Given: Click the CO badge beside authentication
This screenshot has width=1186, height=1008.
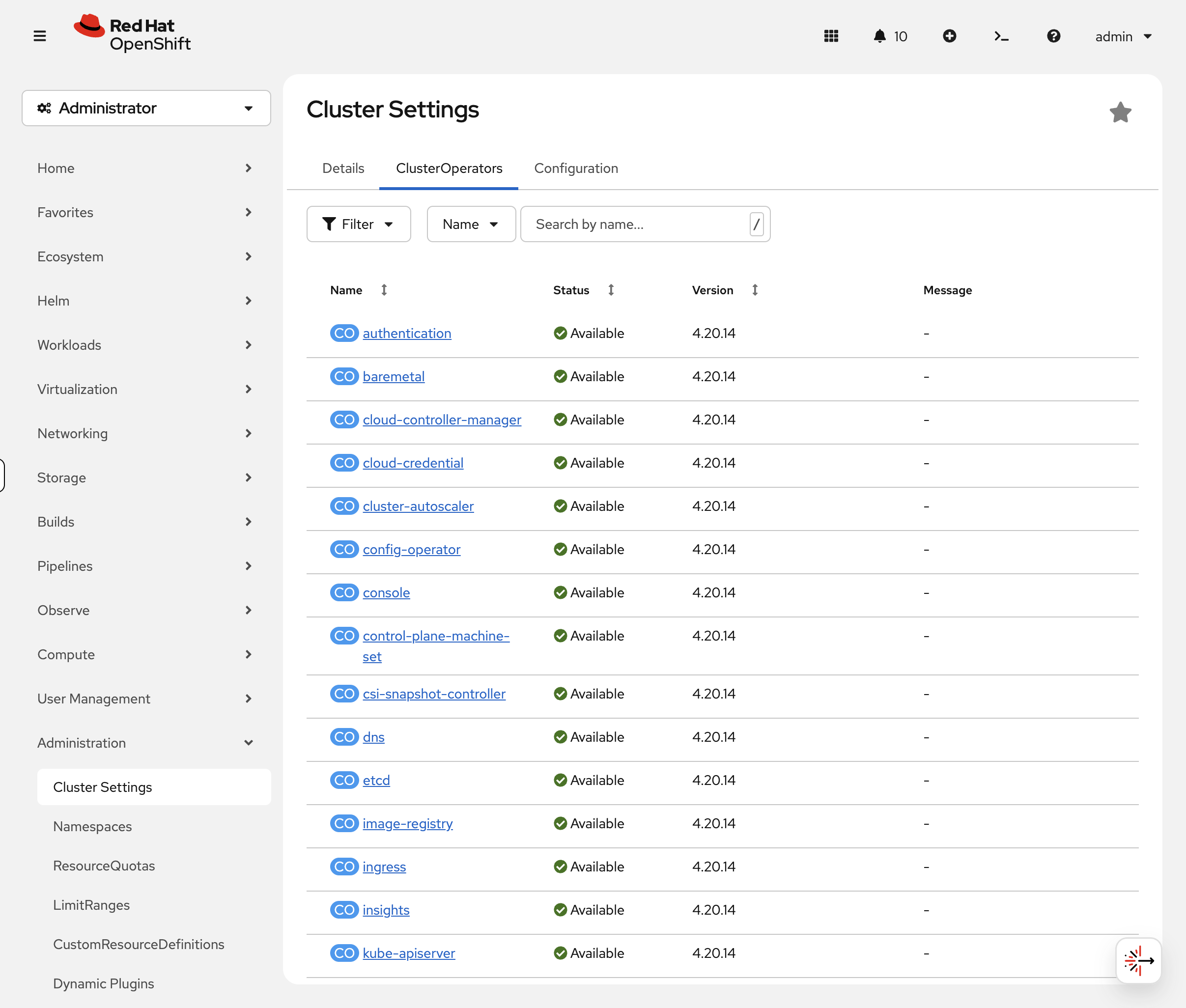Looking at the screenshot, I should coord(344,333).
